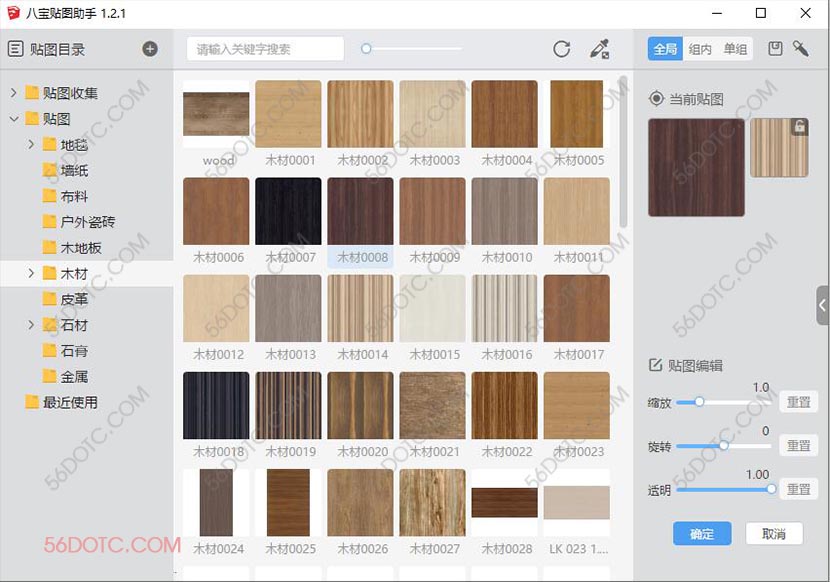Switch to 全局 mode
The width and height of the screenshot is (830, 582).
pos(663,49)
